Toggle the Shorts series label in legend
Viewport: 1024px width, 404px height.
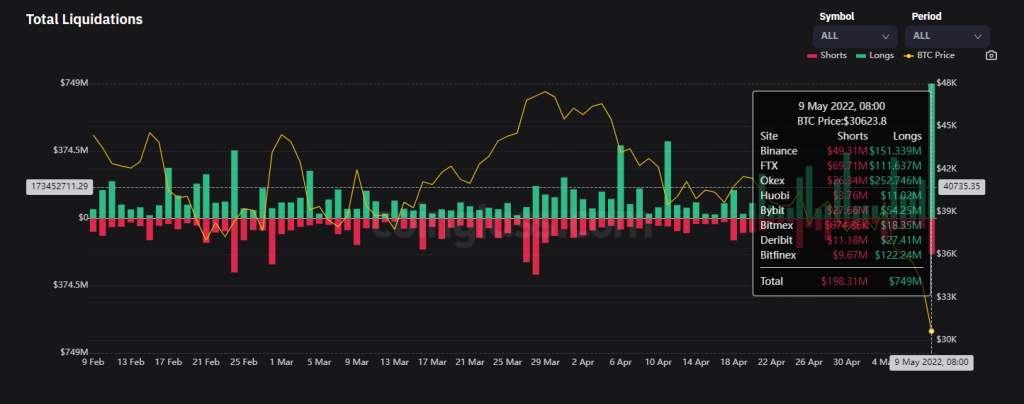click(834, 55)
